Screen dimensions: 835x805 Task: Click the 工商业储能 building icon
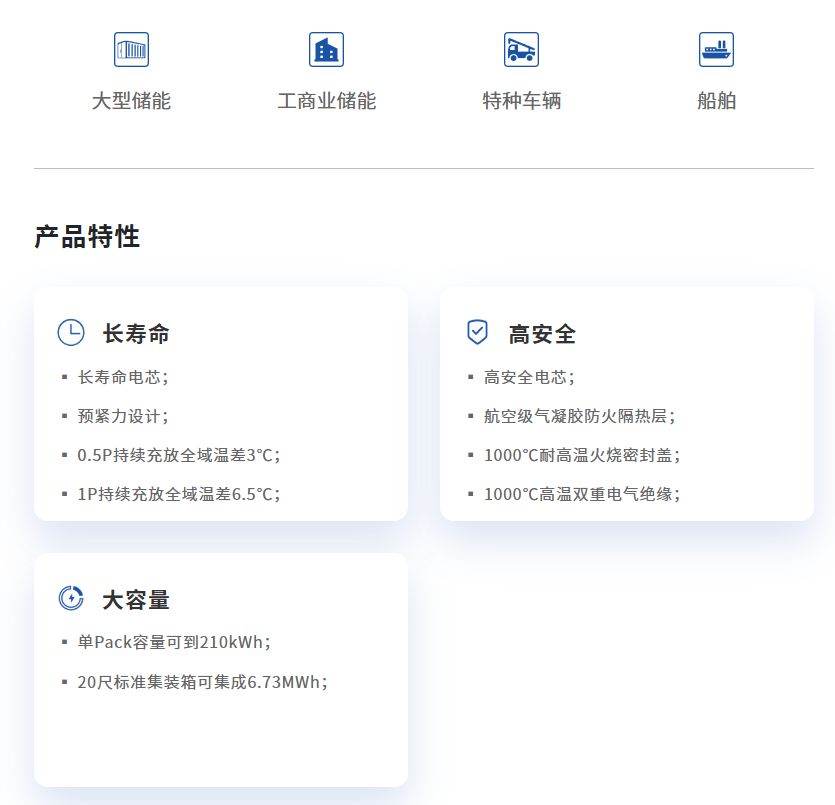click(326, 49)
